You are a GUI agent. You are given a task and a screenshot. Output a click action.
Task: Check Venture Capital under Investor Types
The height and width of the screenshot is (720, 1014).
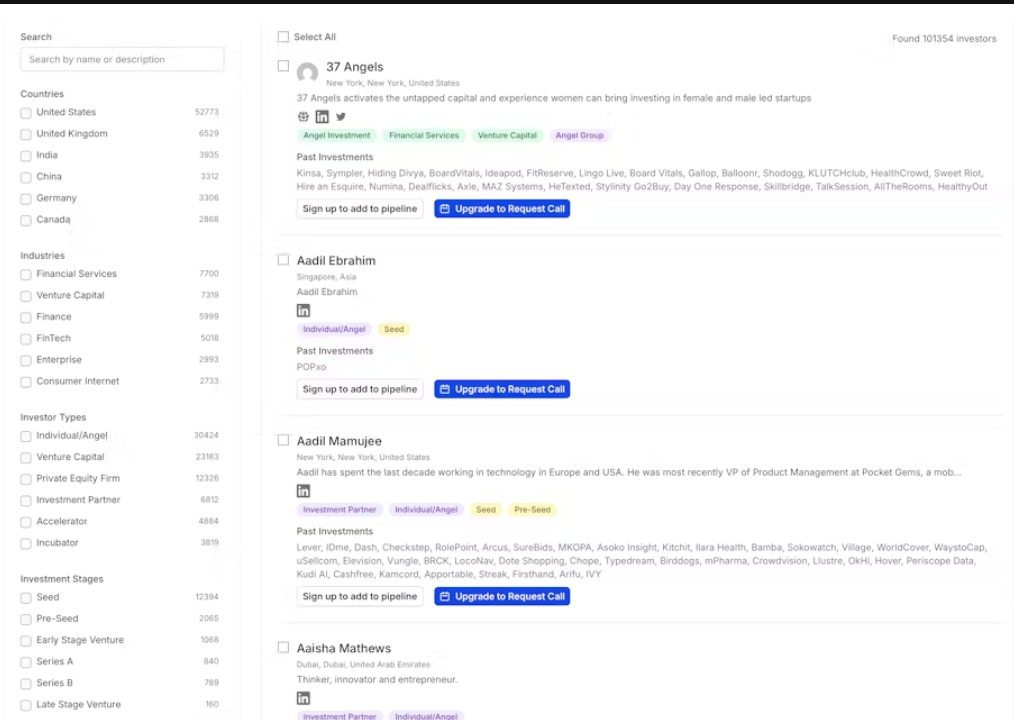(26, 458)
